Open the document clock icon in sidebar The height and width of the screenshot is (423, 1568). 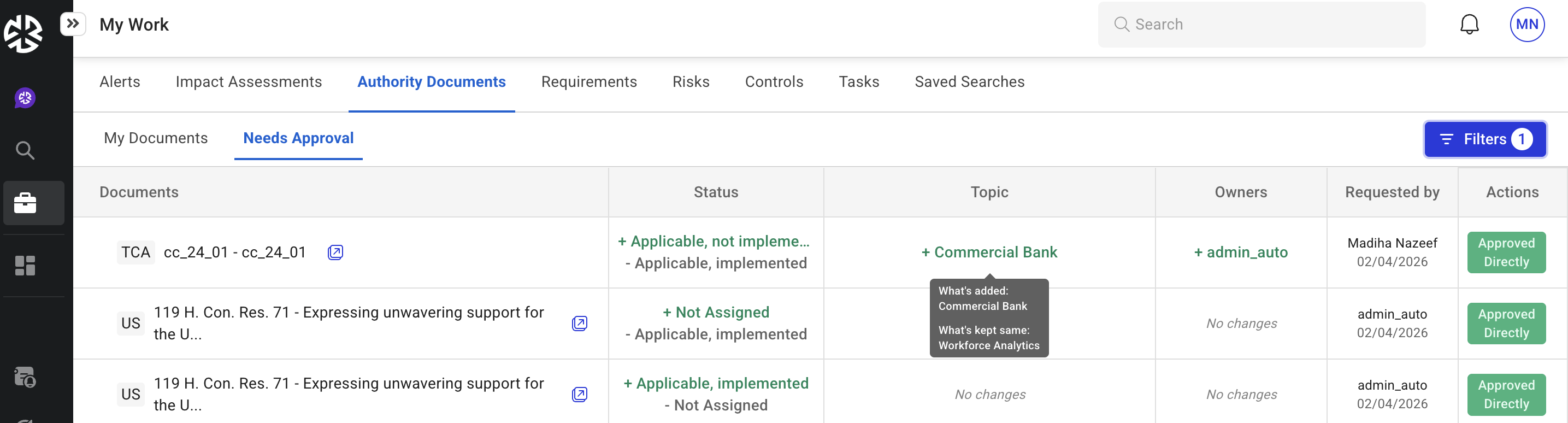click(25, 377)
